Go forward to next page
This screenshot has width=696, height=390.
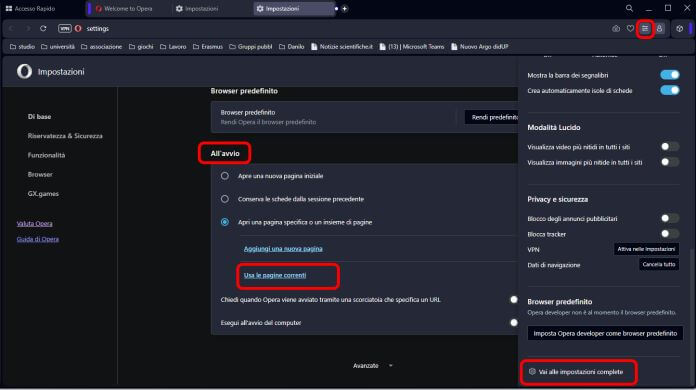click(x=28, y=28)
